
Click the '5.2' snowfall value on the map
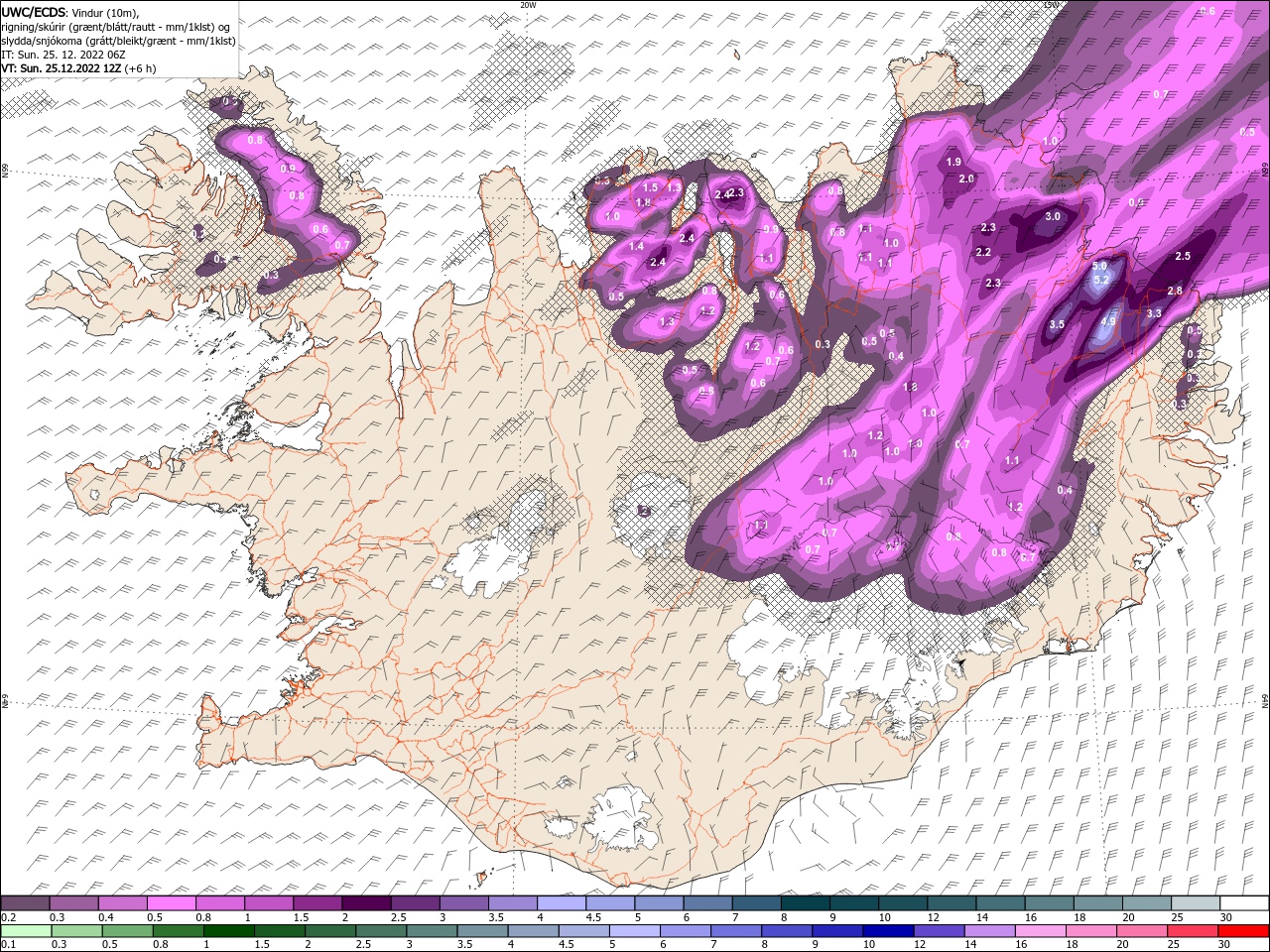pyautogui.click(x=1100, y=281)
